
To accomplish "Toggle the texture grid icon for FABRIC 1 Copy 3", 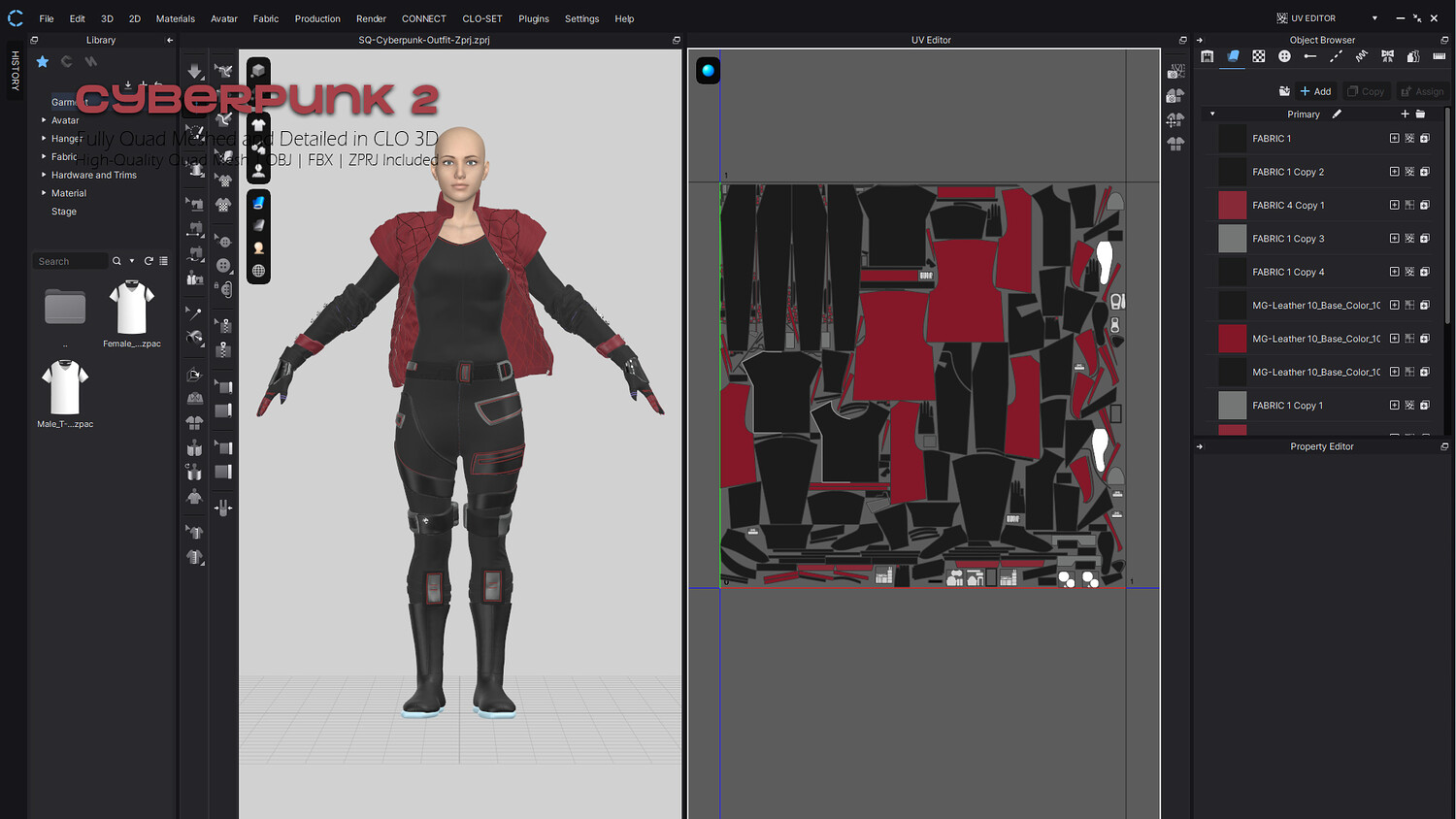I will click(x=1409, y=239).
